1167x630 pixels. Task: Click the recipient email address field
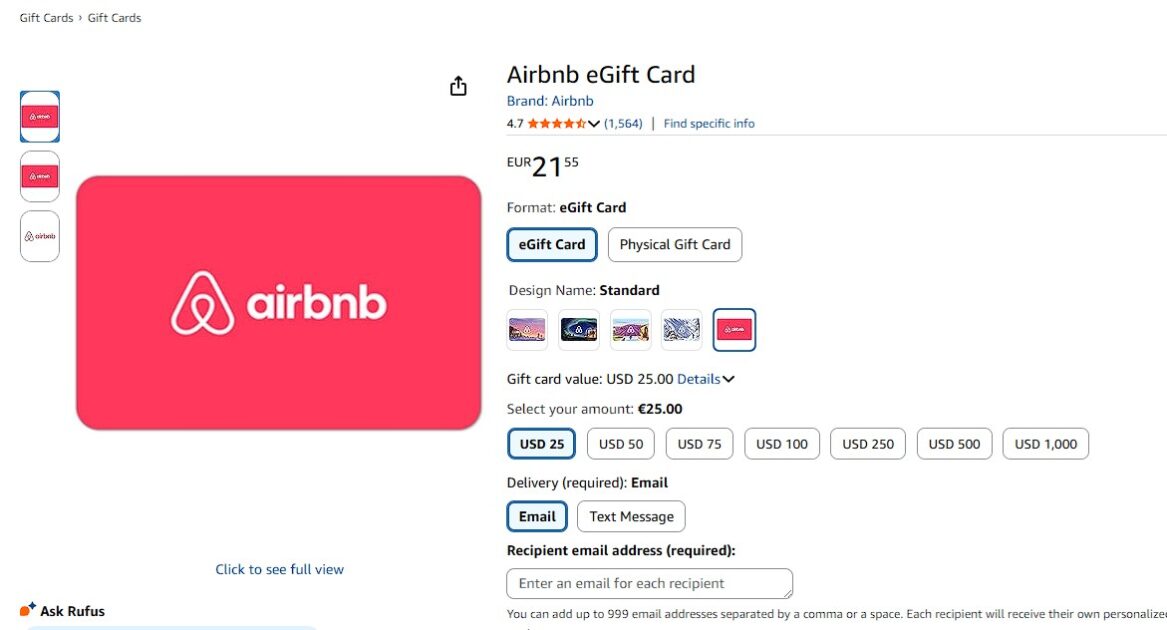(x=650, y=583)
